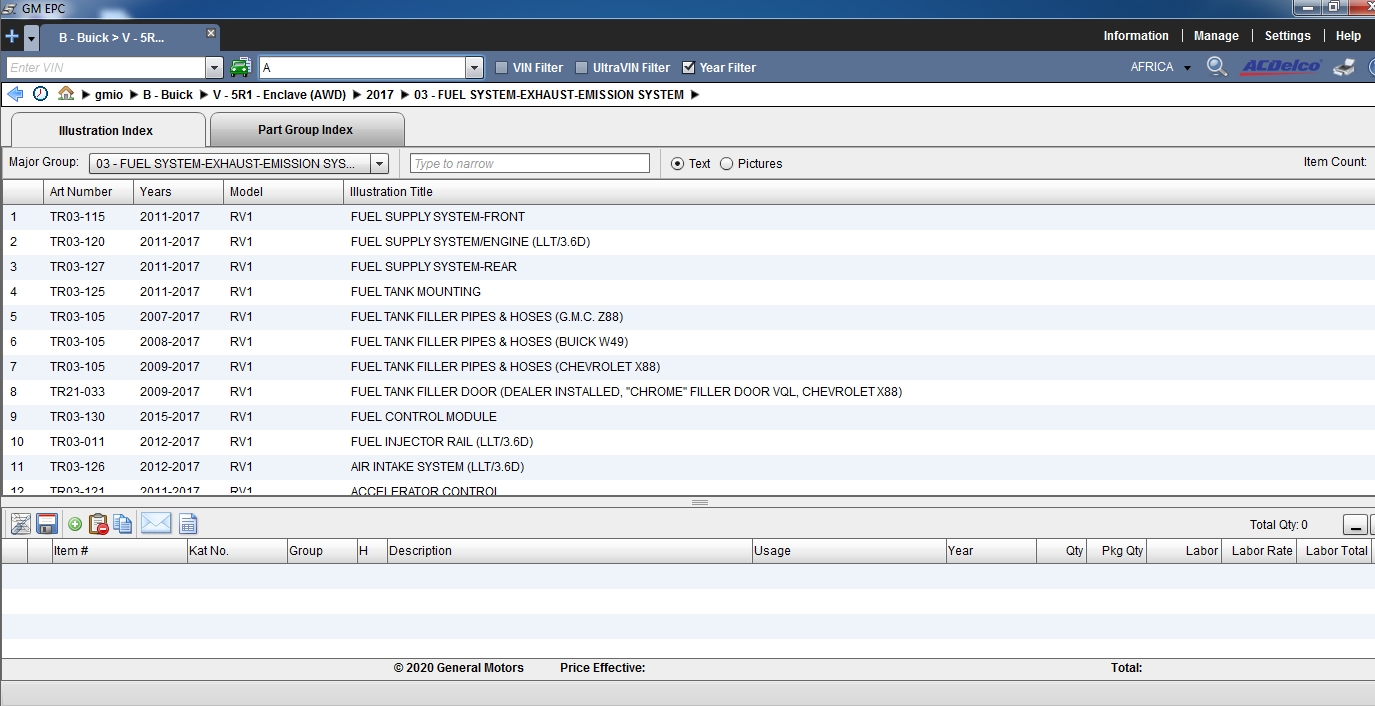
Task: Click the Enter VIN input field
Action: 105,67
